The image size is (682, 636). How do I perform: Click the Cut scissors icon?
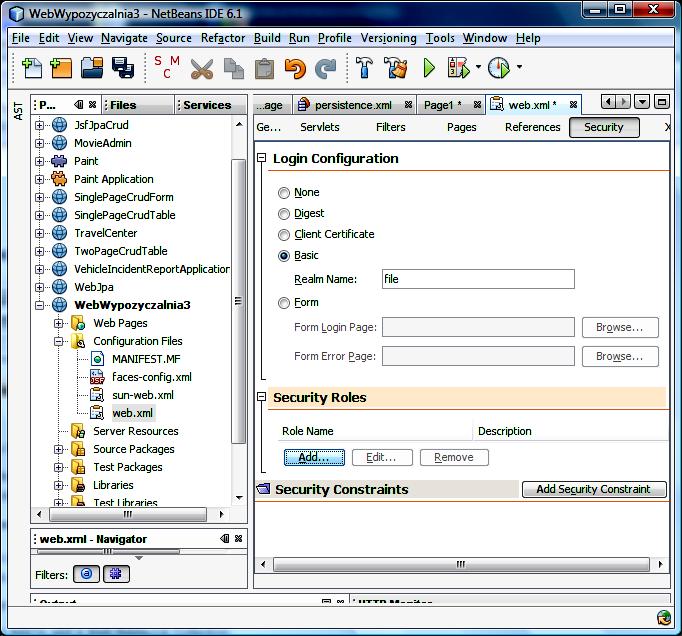(x=202, y=69)
